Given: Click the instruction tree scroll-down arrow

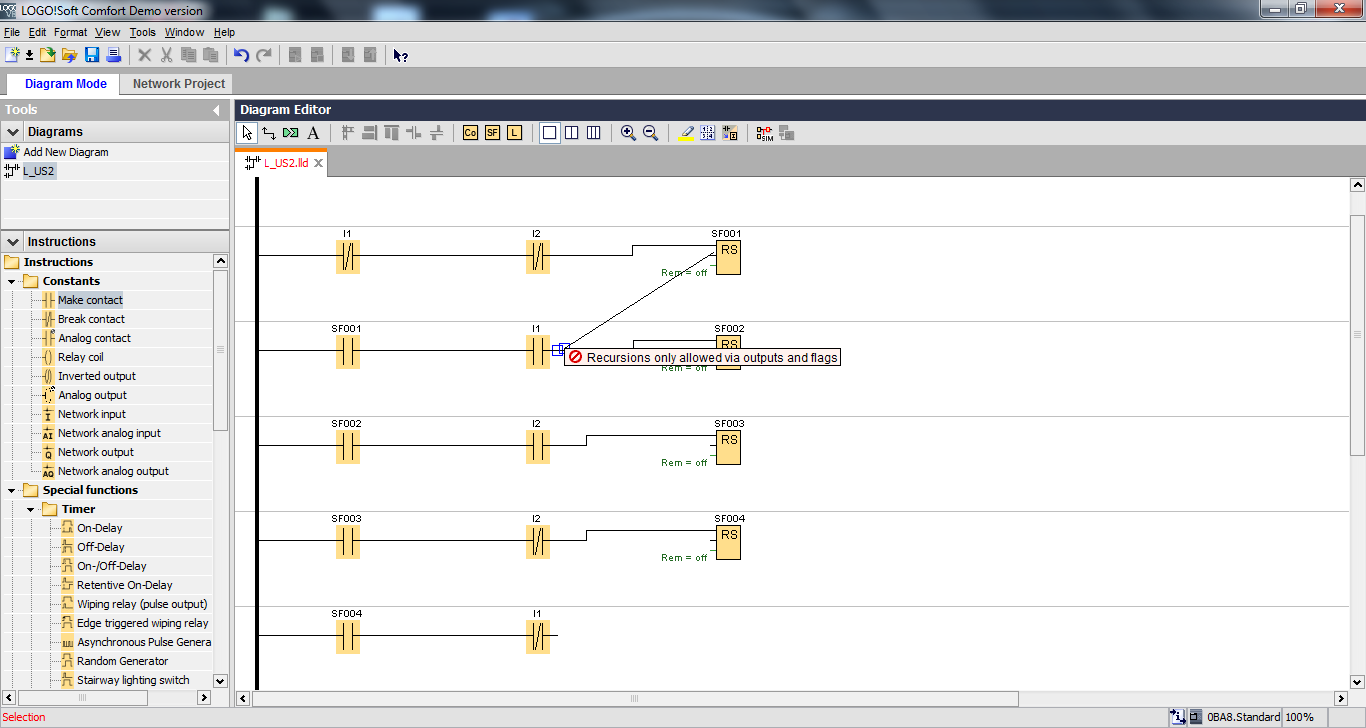Looking at the screenshot, I should [x=221, y=681].
